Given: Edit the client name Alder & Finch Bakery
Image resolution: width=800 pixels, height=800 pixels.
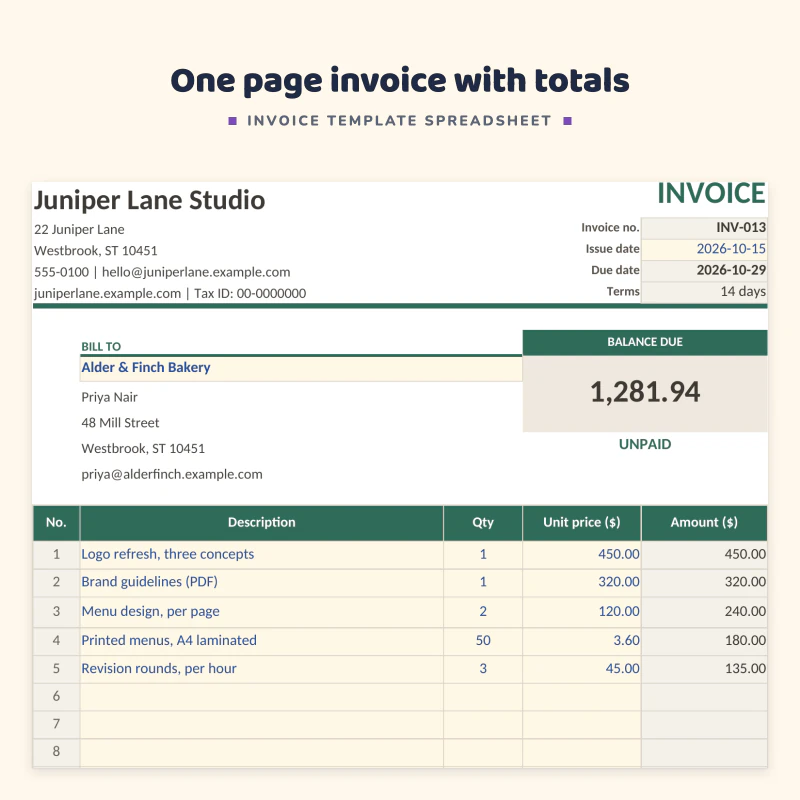Looking at the screenshot, I should (301, 368).
